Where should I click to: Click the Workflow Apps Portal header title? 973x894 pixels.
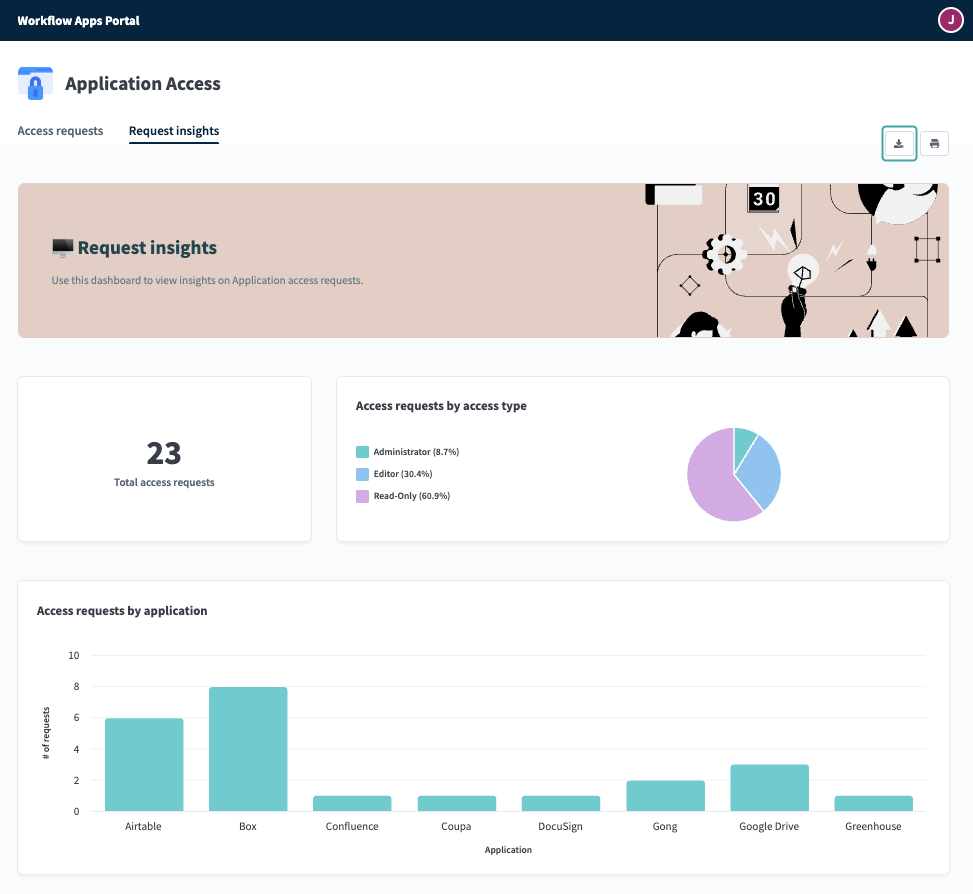tap(78, 20)
